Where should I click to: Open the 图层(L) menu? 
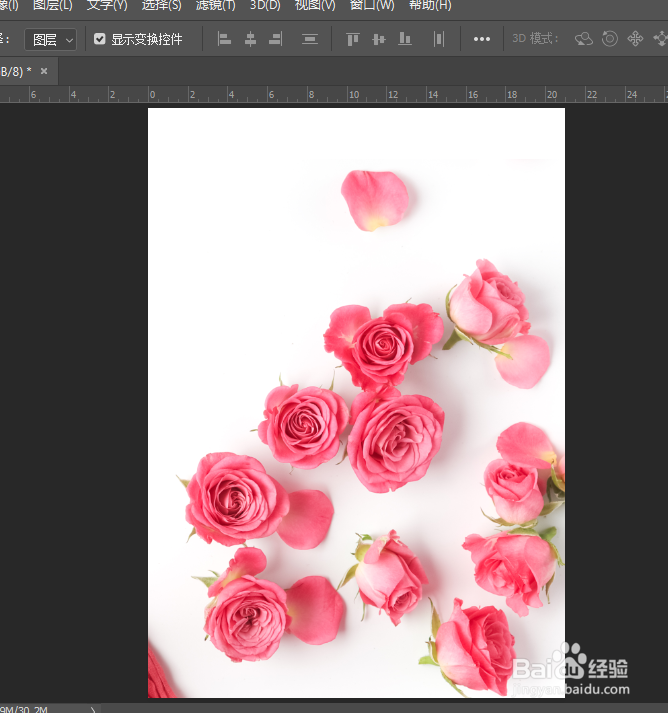point(53,5)
